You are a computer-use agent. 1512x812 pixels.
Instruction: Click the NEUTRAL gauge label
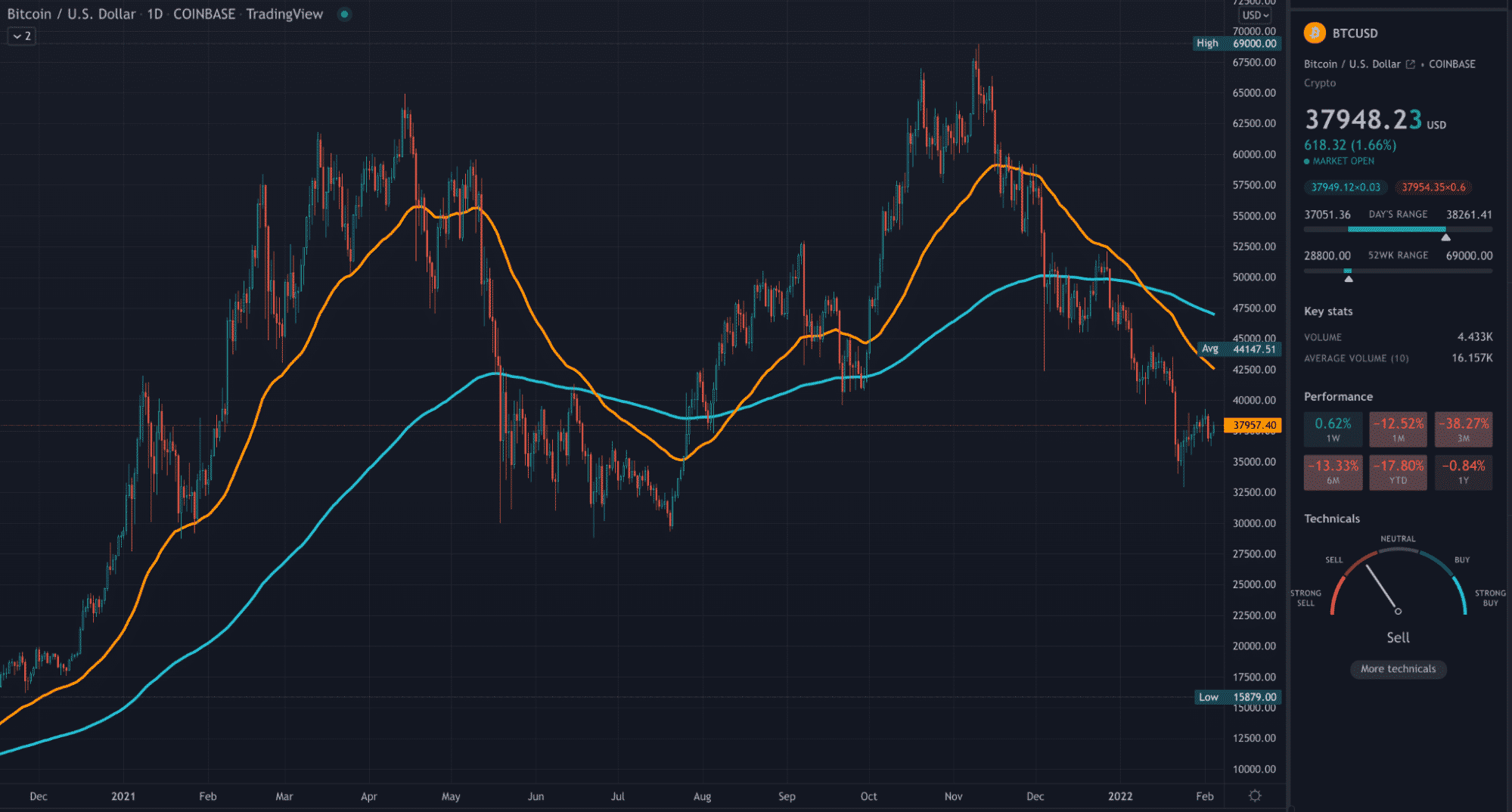point(1398,539)
